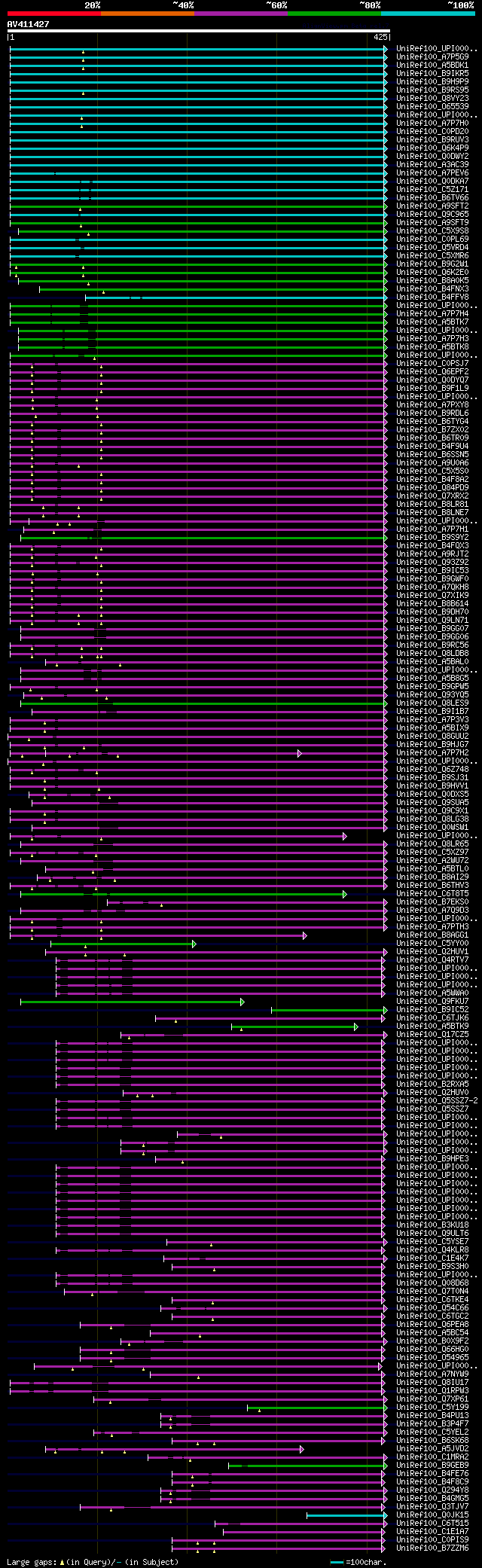Select hit UniRef100_Q0DKA7
The width and height of the screenshot is (482, 1568).
click(432, 181)
